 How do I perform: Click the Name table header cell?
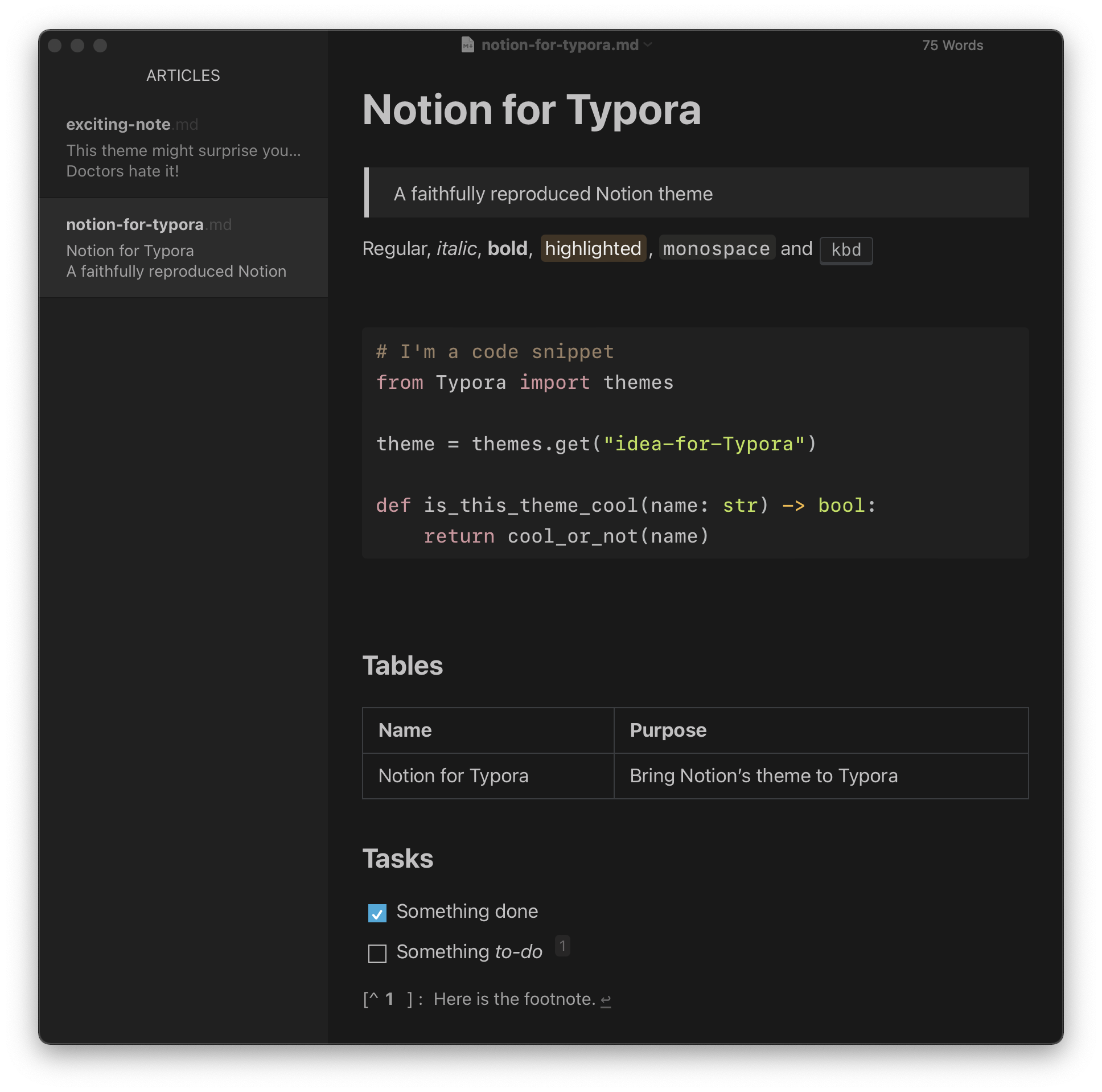pyautogui.click(x=405, y=730)
